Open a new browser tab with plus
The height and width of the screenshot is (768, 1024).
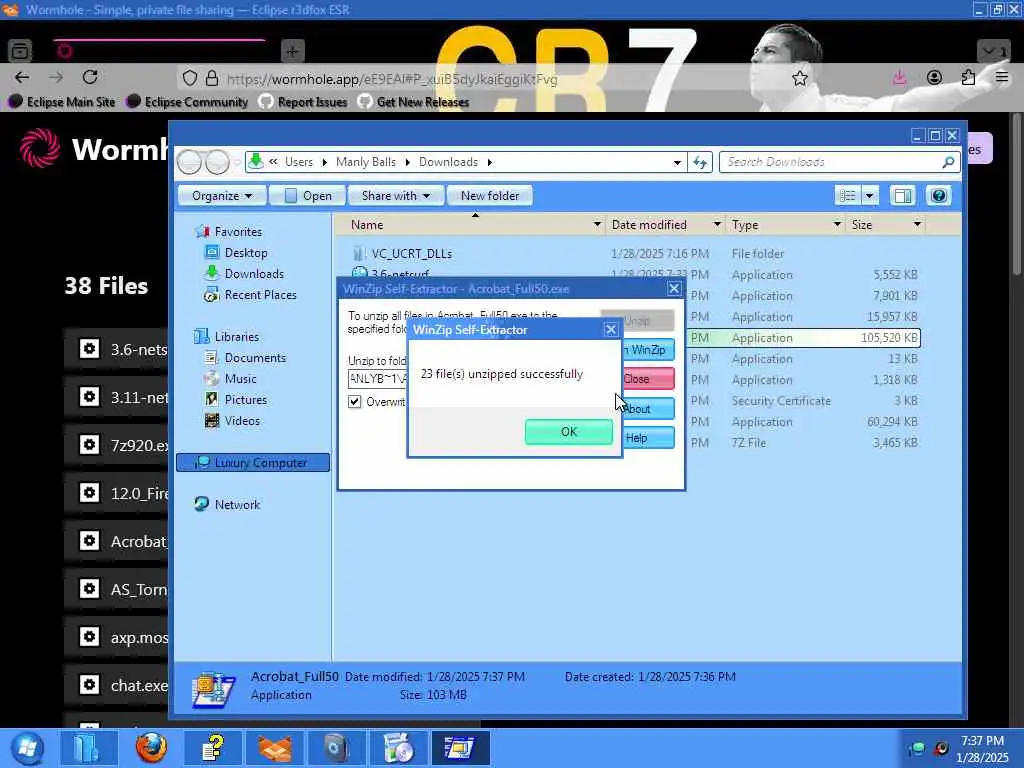(x=293, y=50)
